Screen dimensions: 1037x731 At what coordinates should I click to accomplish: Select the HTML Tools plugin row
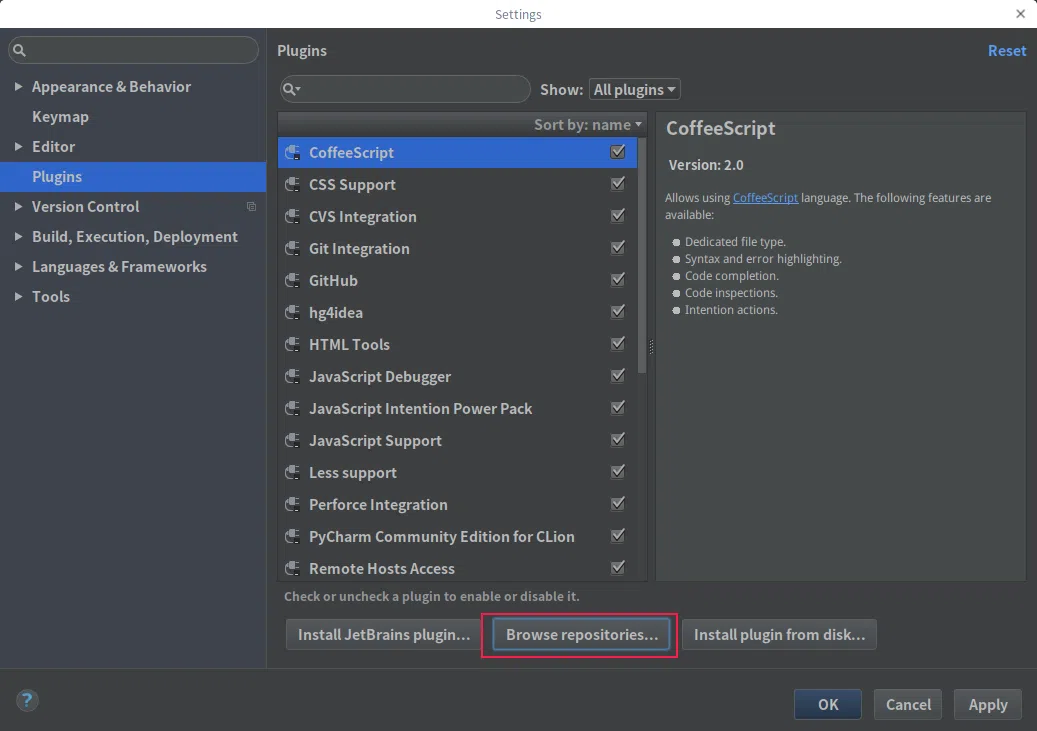[x=458, y=345]
